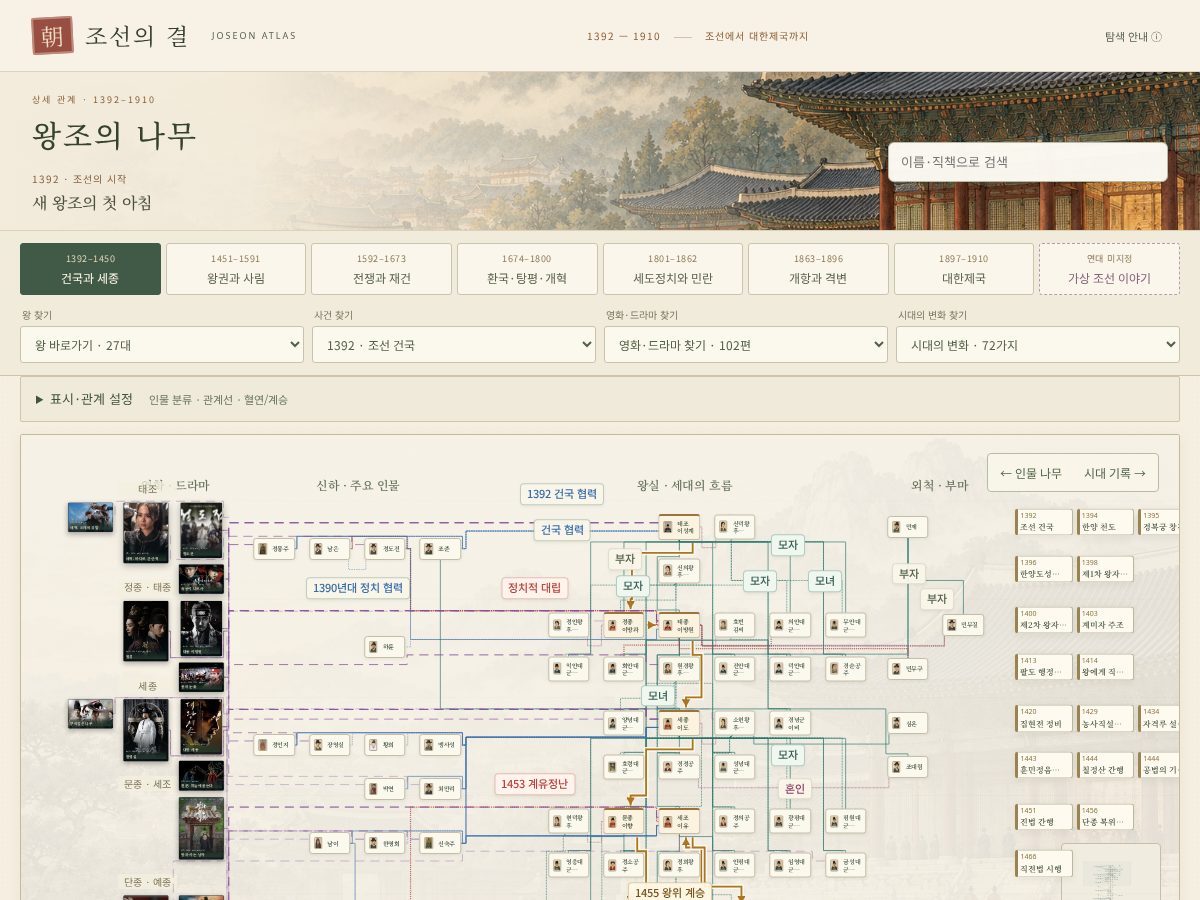This screenshot has height=900, width=1200.
Task: Open 영화·드라마 찾기 102편 dropdown
Action: [746, 345]
